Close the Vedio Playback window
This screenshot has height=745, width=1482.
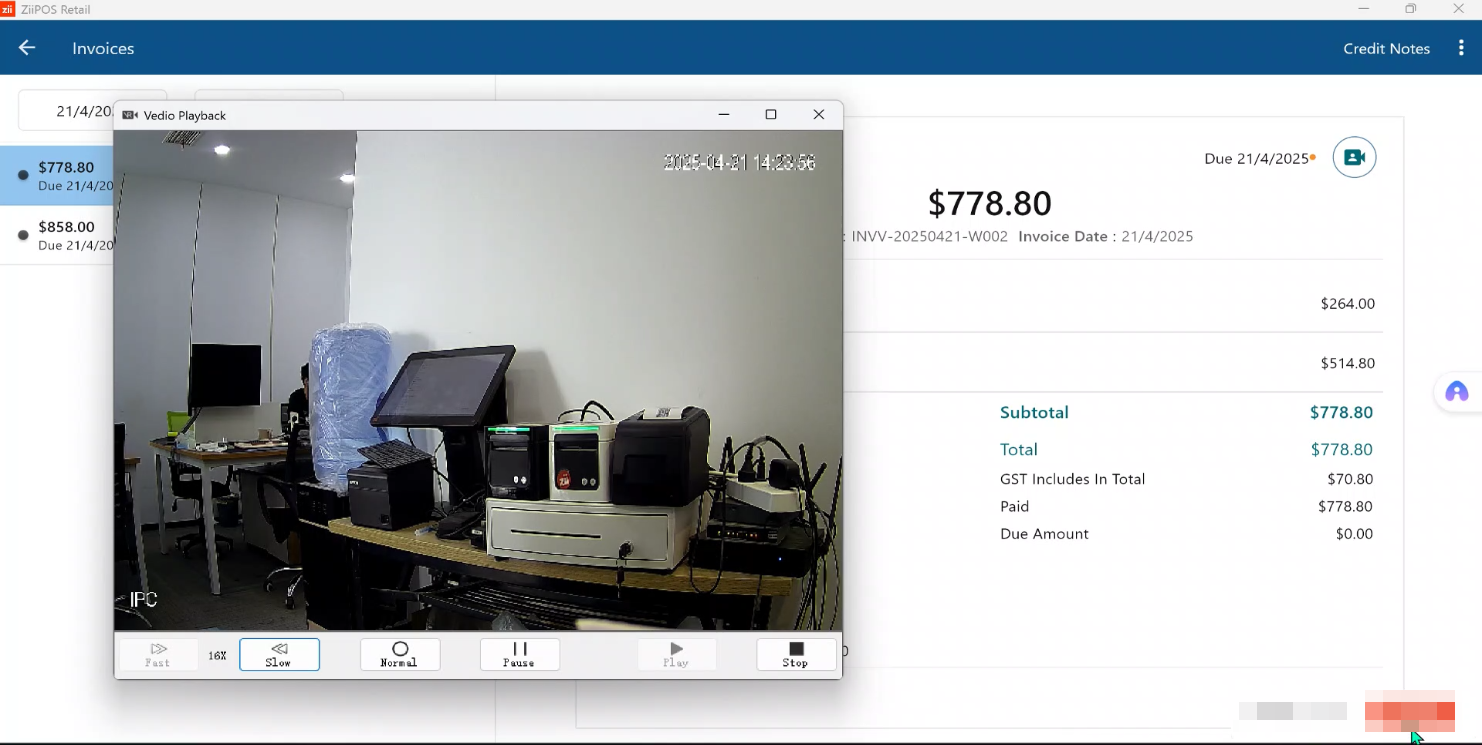(818, 115)
